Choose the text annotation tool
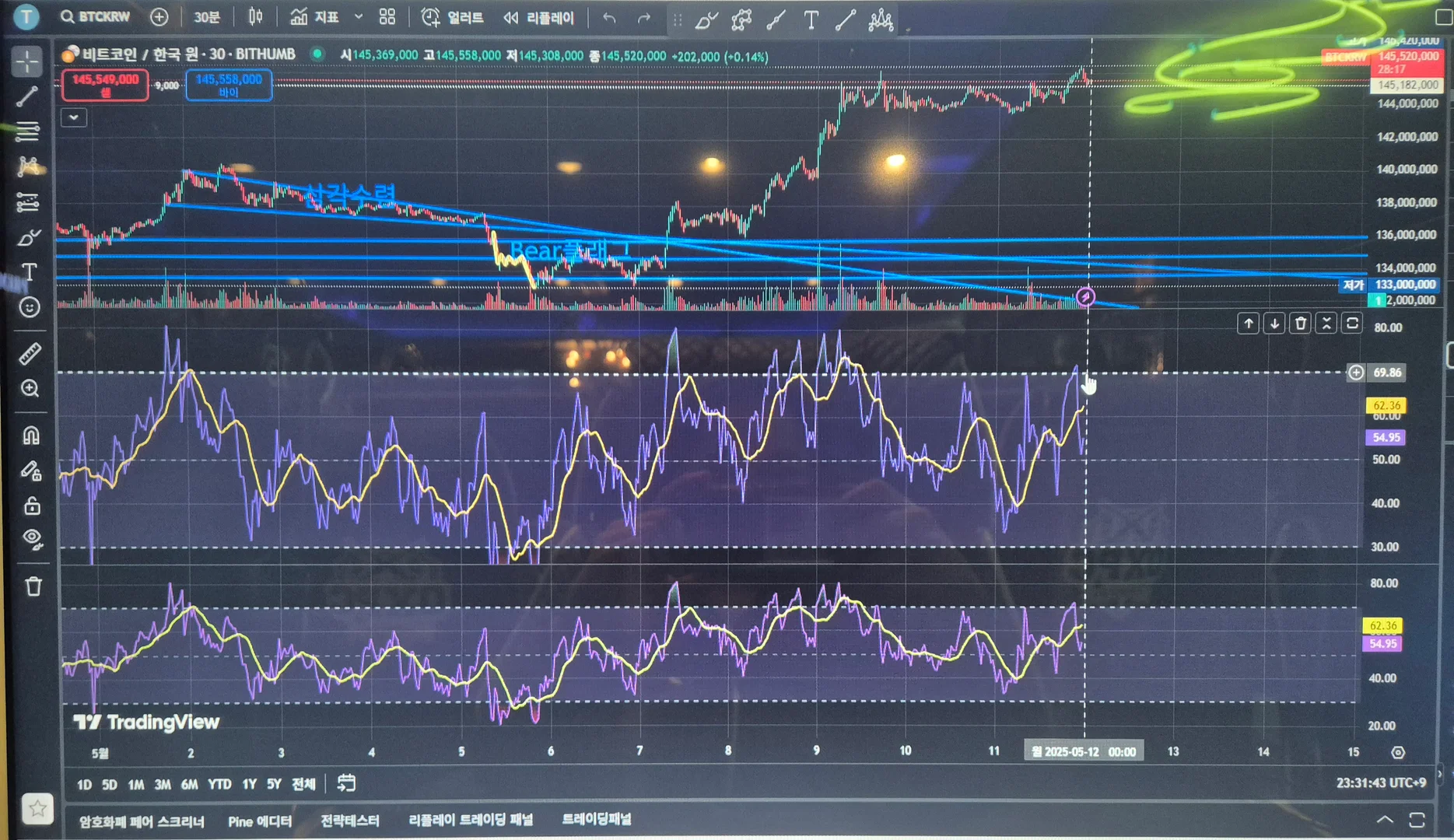This screenshot has height=840, width=1454. click(29, 271)
